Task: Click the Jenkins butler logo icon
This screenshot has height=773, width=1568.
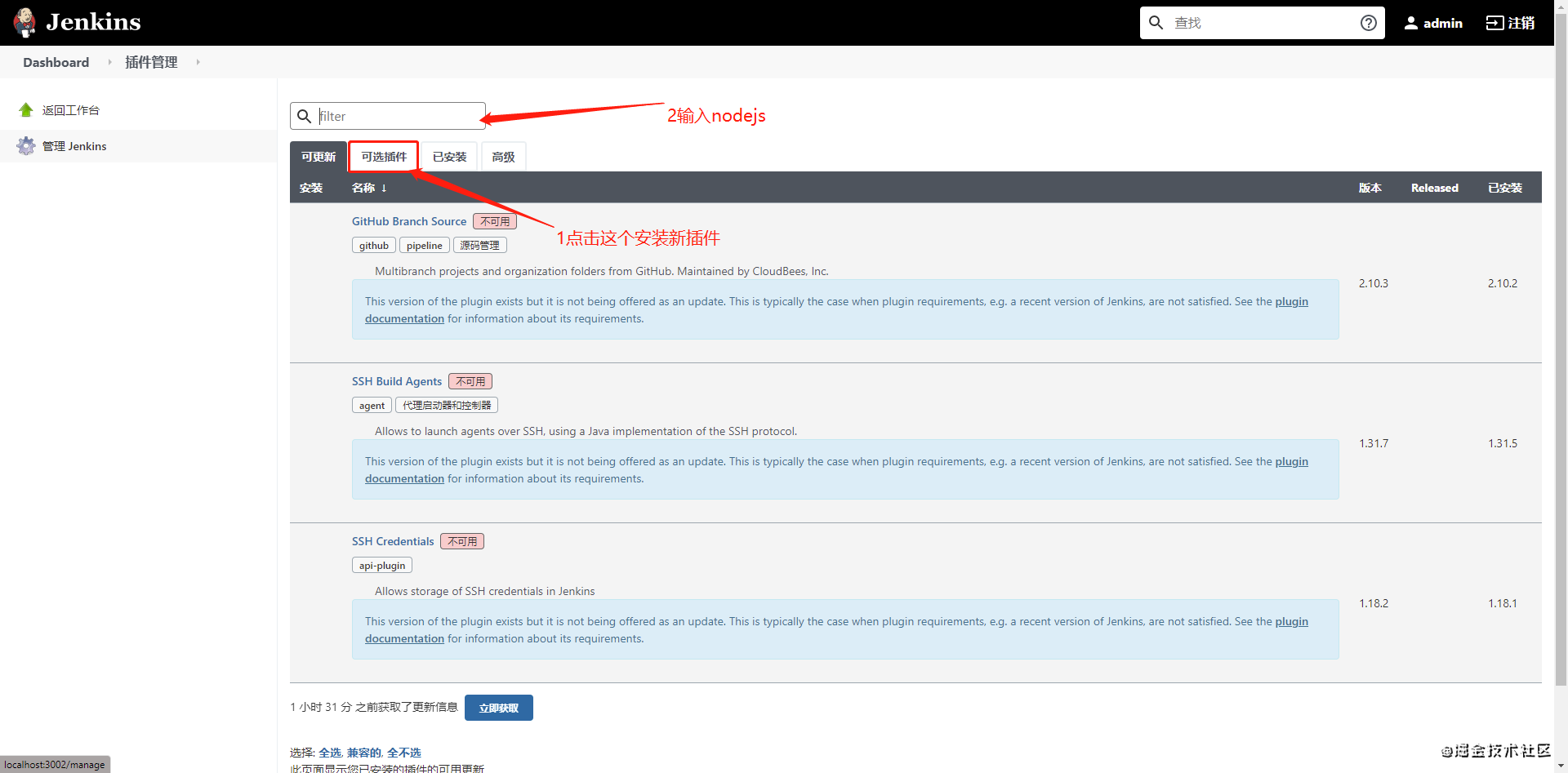Action: (x=24, y=22)
